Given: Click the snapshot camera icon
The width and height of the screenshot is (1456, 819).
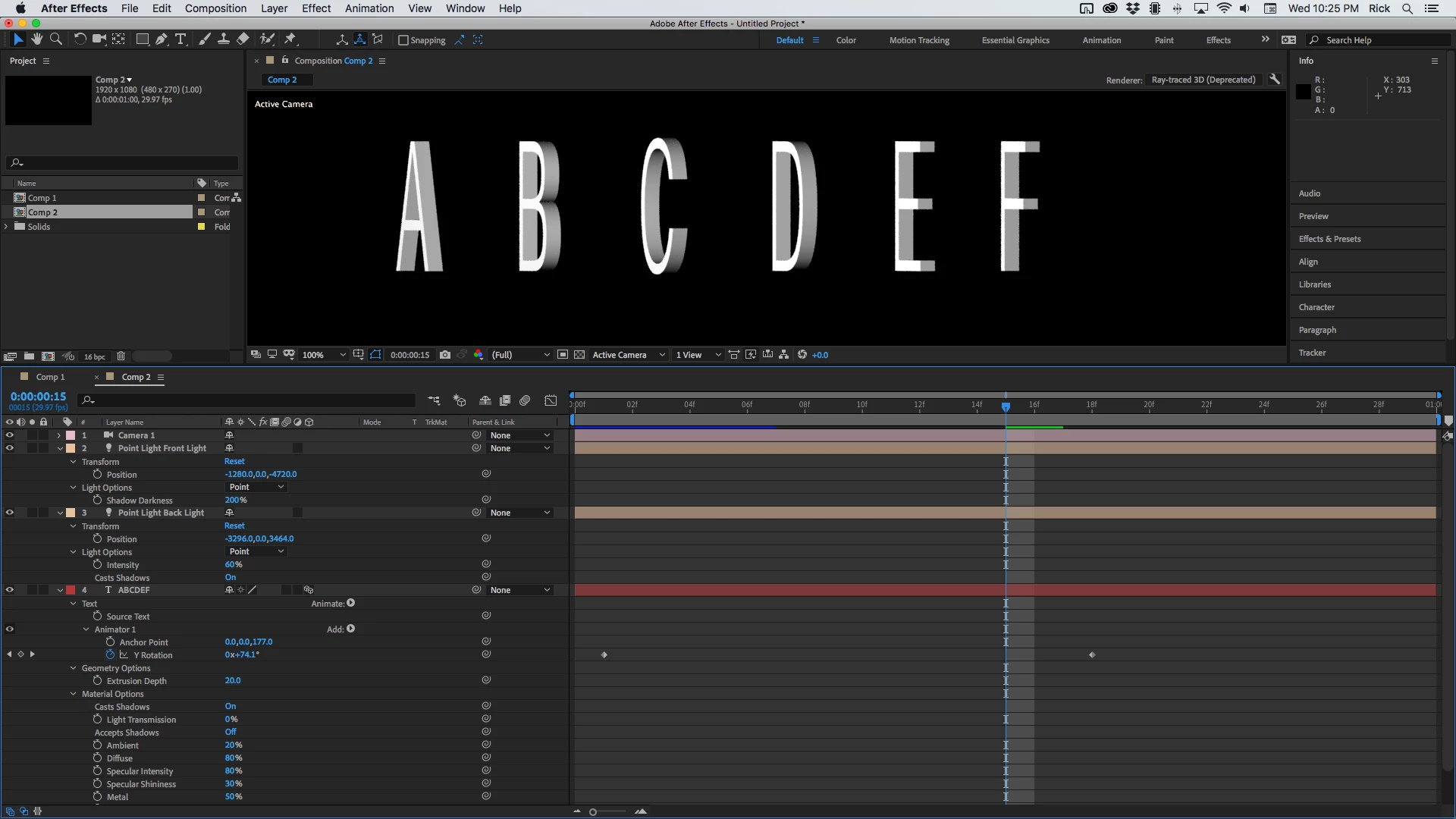Looking at the screenshot, I should (x=445, y=355).
